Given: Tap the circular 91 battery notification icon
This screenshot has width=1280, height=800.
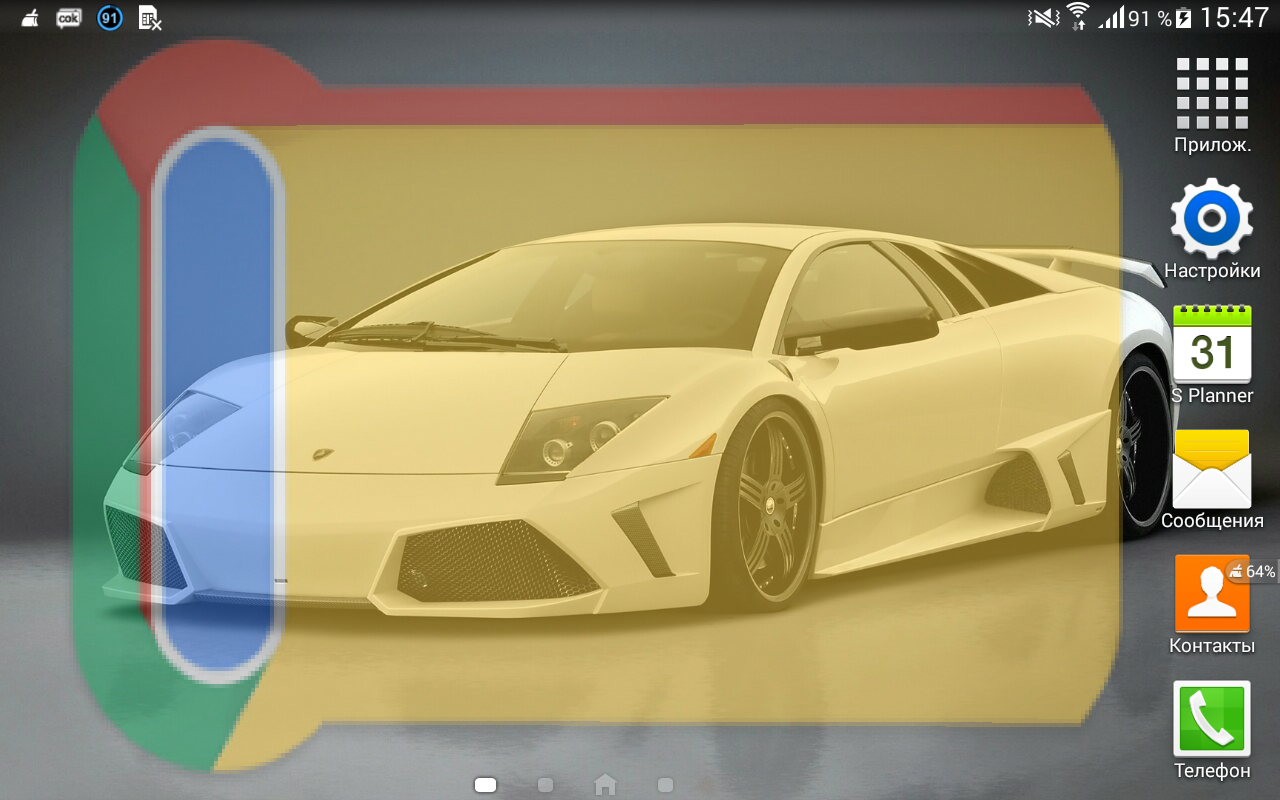Looking at the screenshot, I should click(110, 18).
